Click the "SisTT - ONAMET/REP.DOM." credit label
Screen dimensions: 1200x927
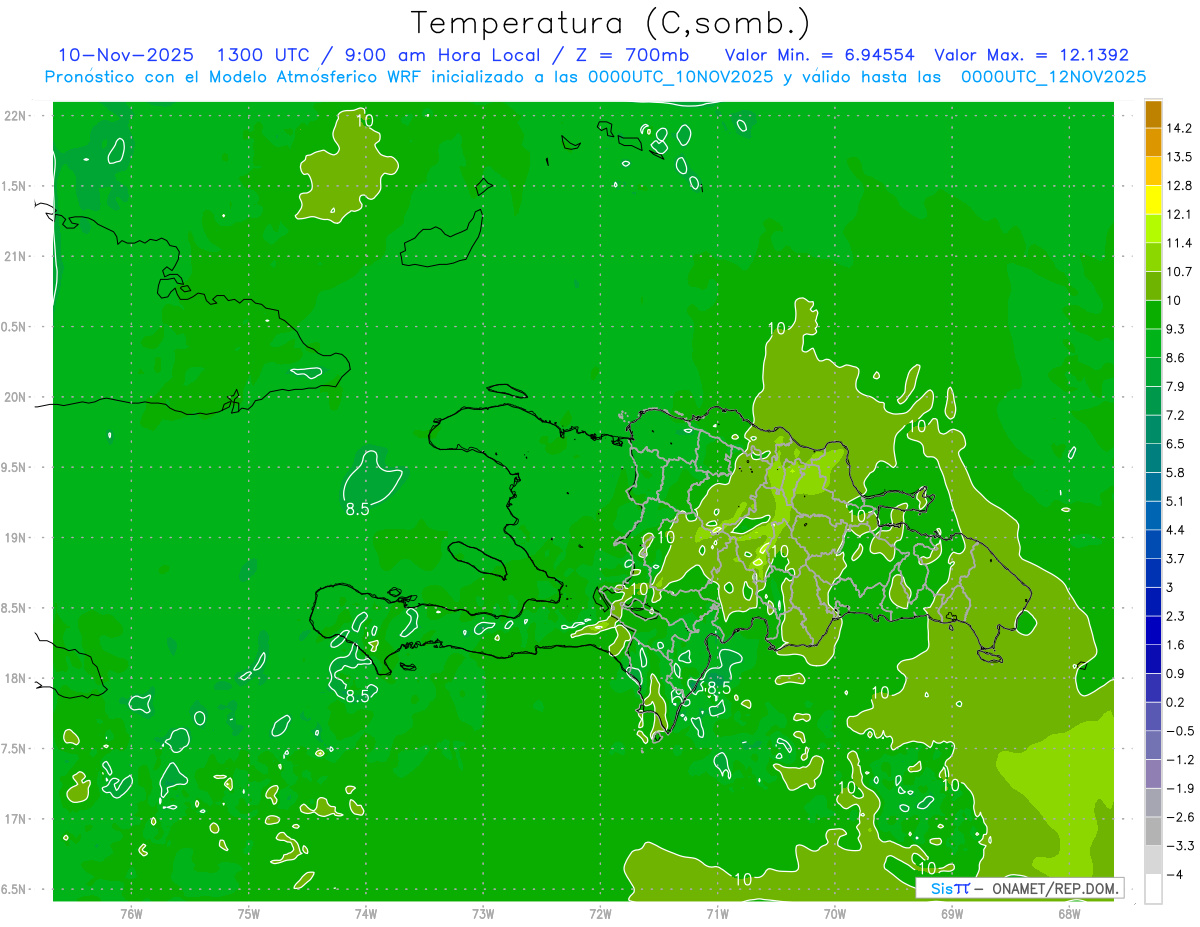click(1019, 888)
